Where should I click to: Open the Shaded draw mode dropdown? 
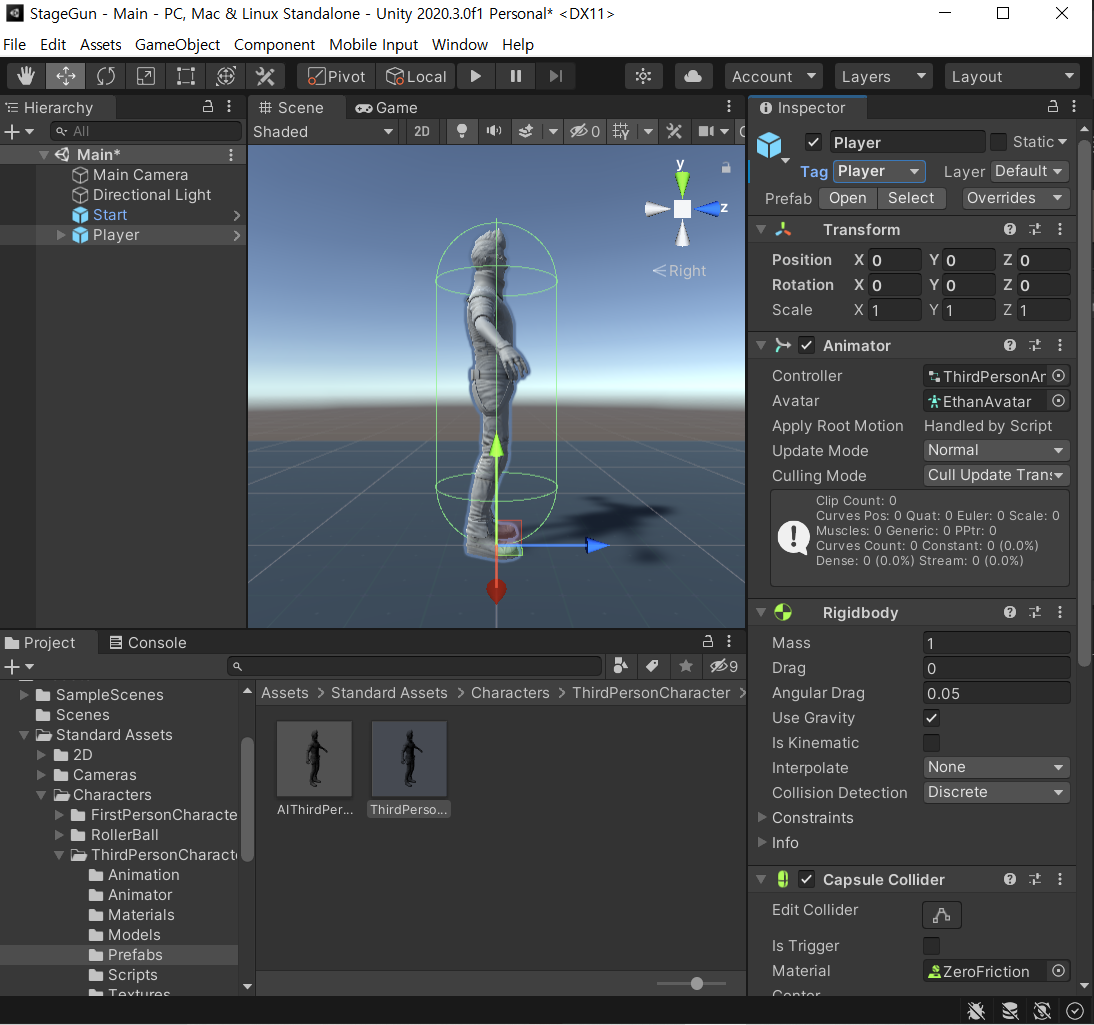tap(323, 131)
